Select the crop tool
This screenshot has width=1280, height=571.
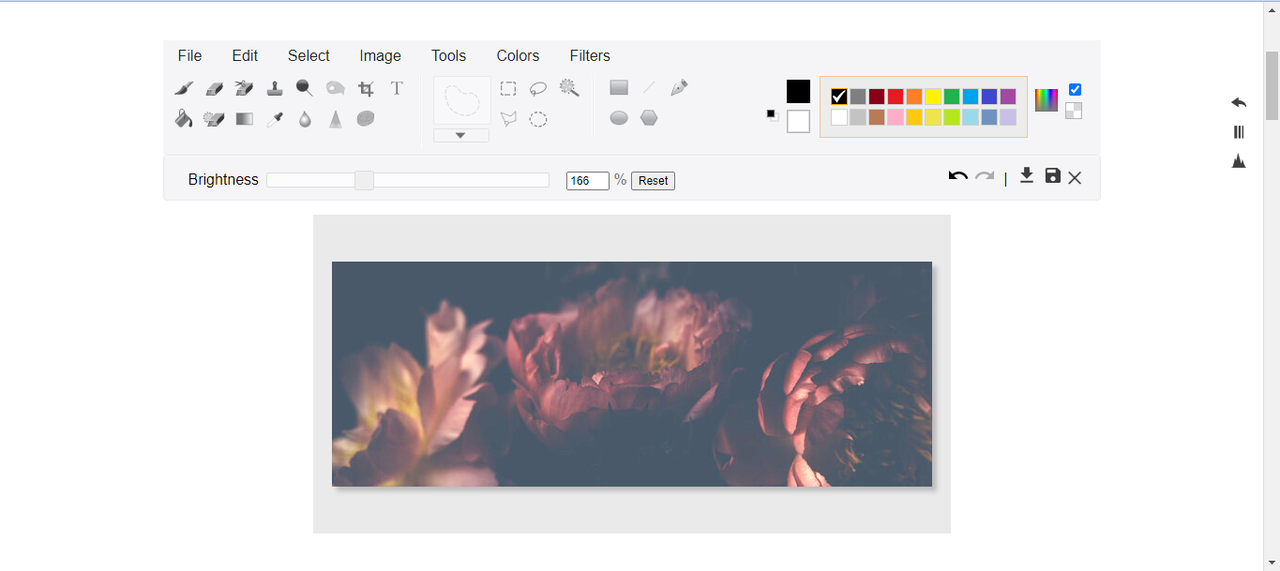(366, 88)
